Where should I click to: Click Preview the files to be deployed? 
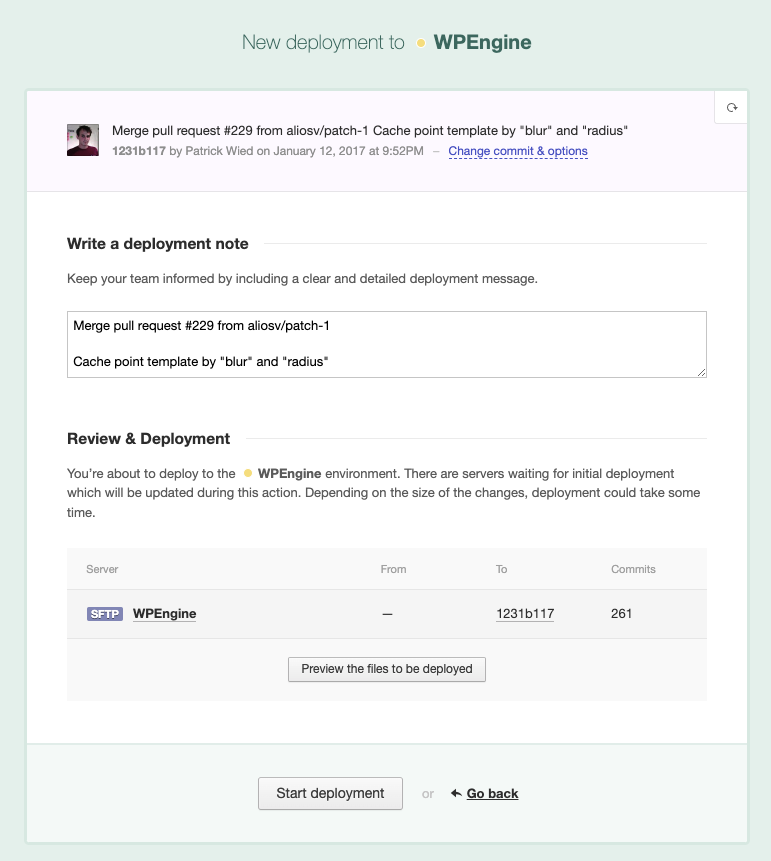[x=387, y=669]
